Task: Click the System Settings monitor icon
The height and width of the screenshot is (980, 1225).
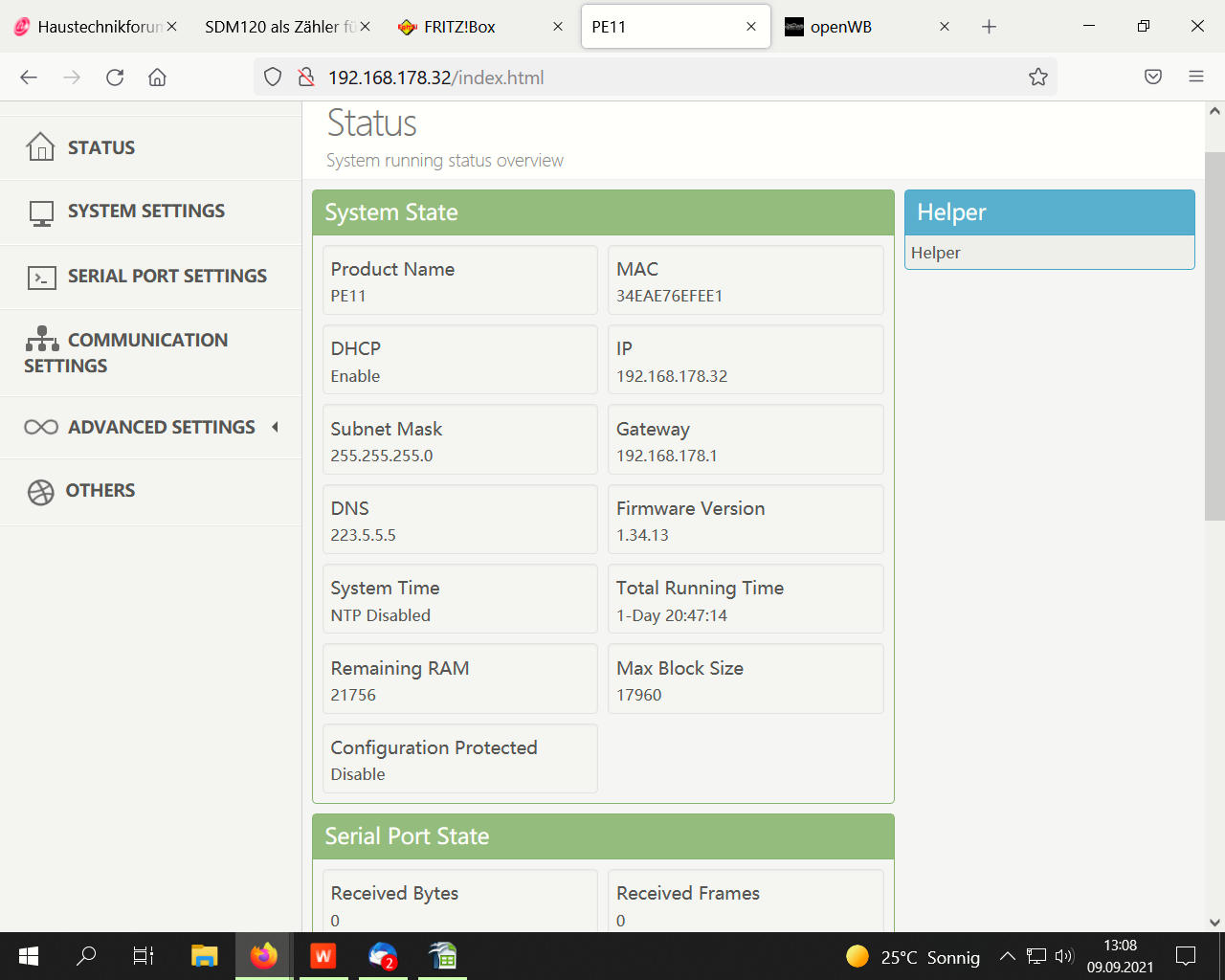Action: point(41,212)
